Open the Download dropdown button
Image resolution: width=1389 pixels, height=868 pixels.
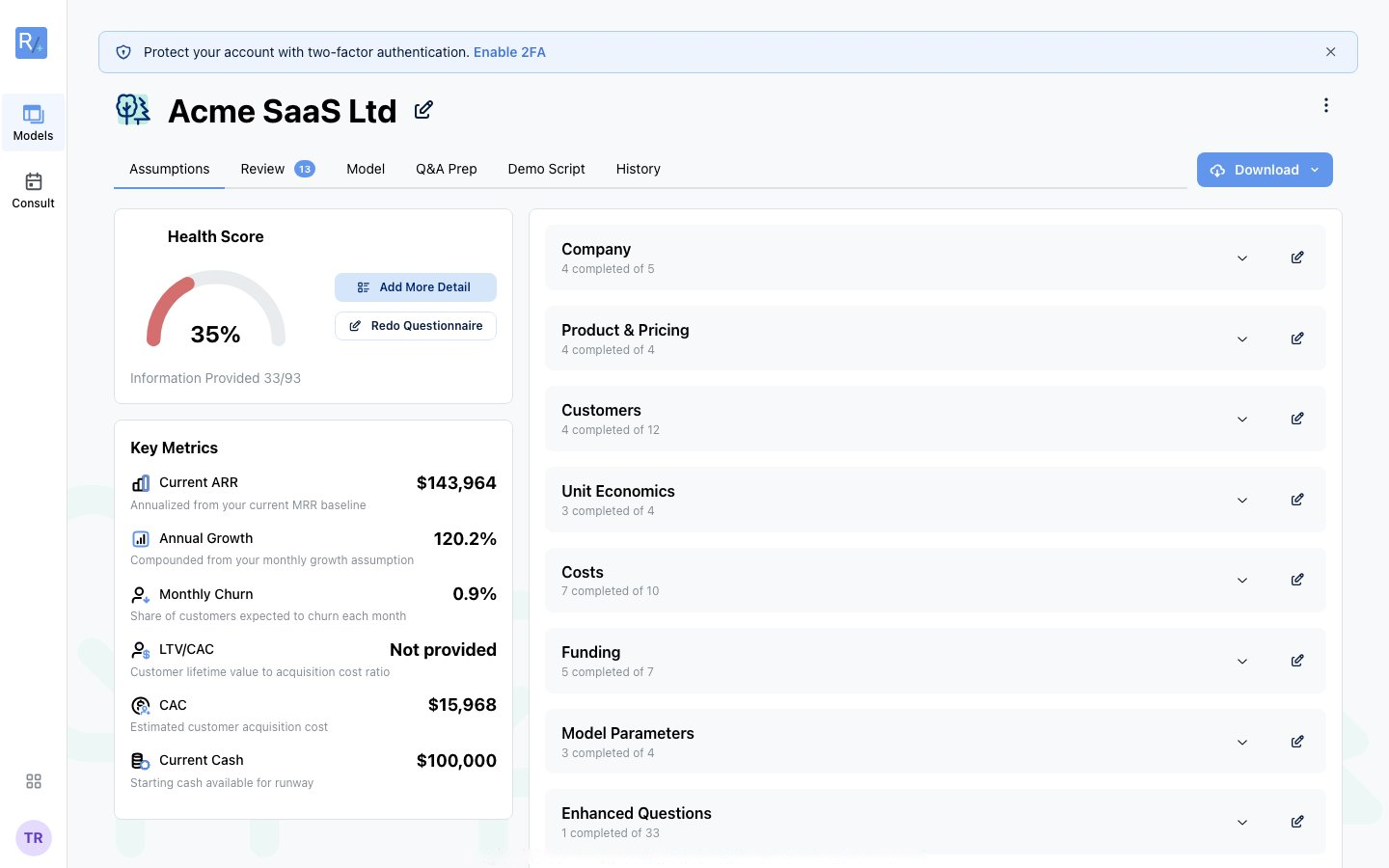click(1265, 170)
